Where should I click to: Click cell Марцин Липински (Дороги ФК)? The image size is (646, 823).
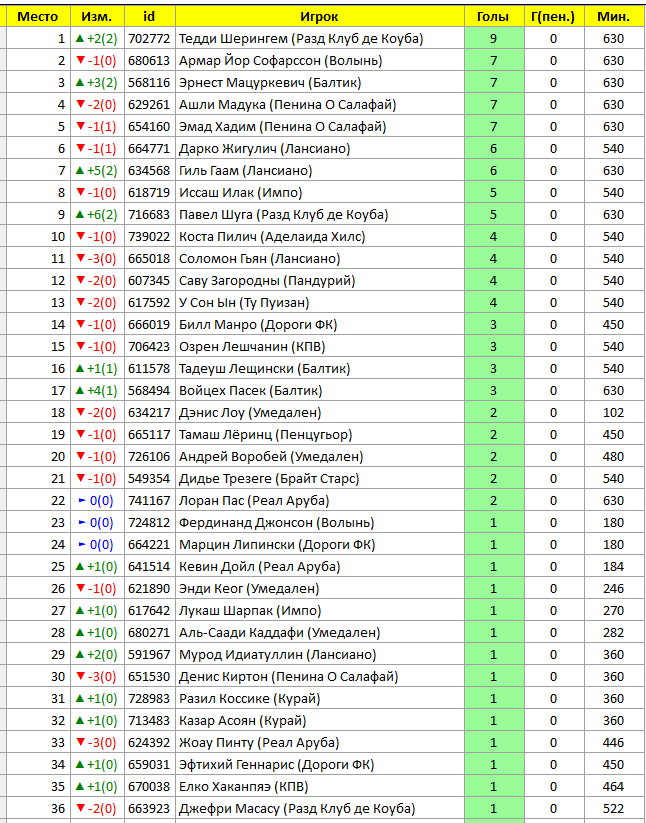pos(320,545)
